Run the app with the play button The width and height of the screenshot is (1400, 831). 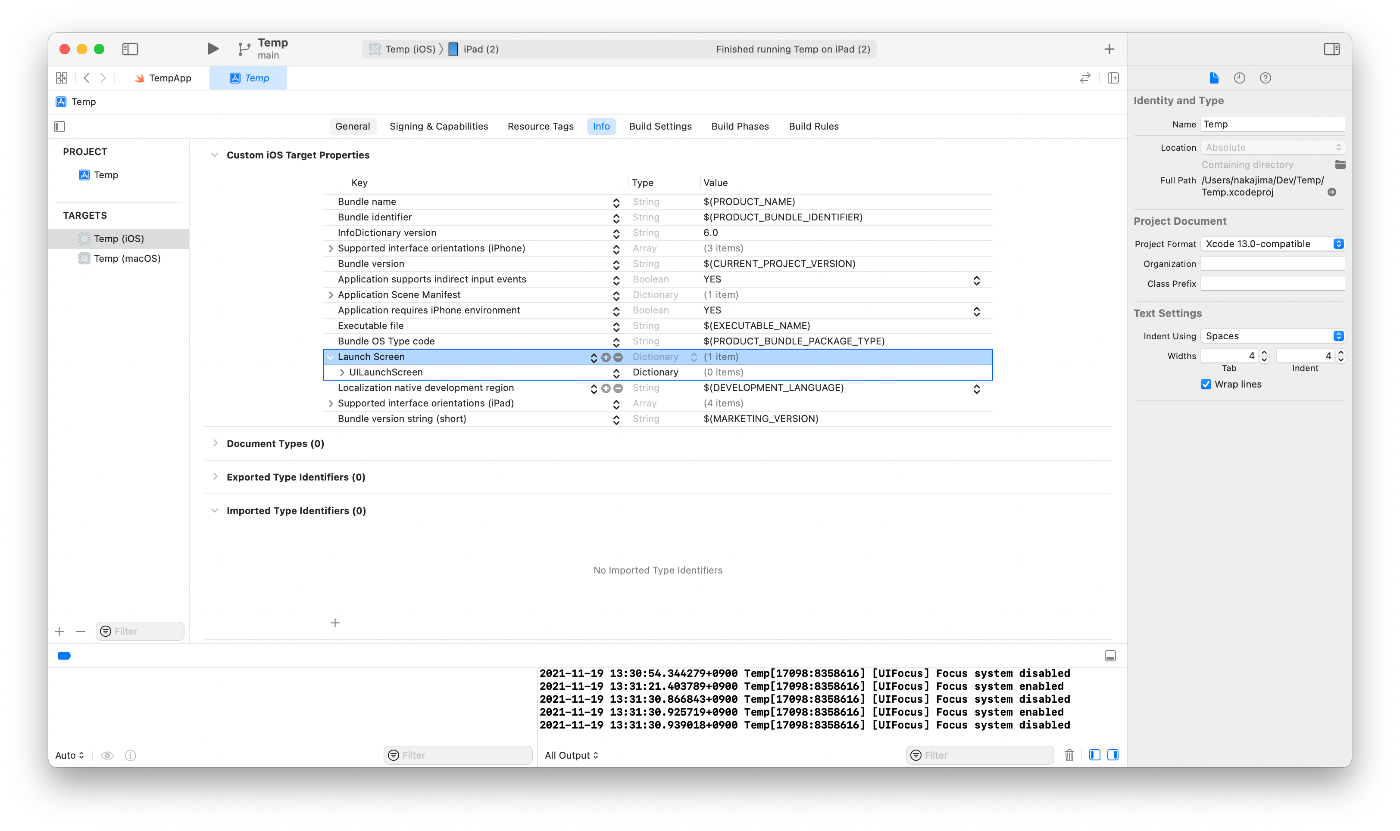click(x=213, y=48)
